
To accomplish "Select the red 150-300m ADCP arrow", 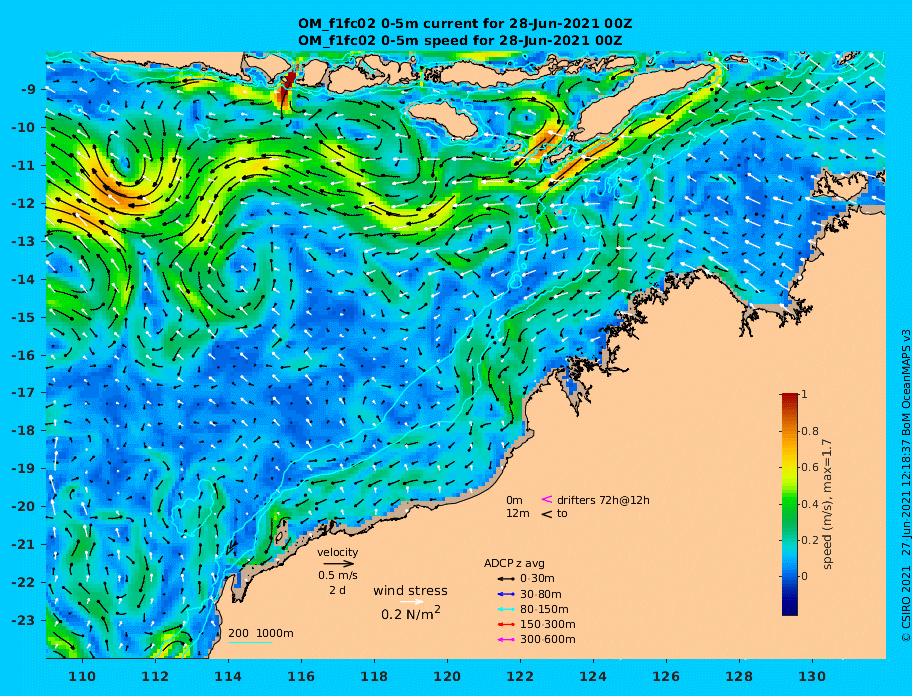I will (x=506, y=624).
